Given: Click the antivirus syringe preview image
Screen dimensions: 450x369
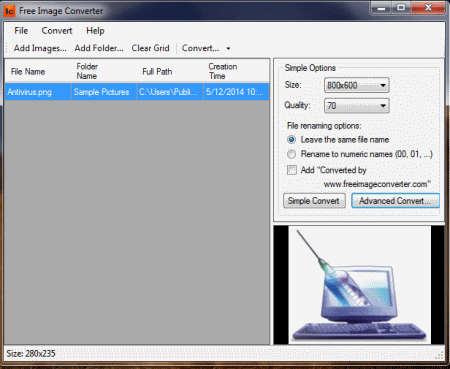Looking at the screenshot, I should pyautogui.click(x=359, y=285).
